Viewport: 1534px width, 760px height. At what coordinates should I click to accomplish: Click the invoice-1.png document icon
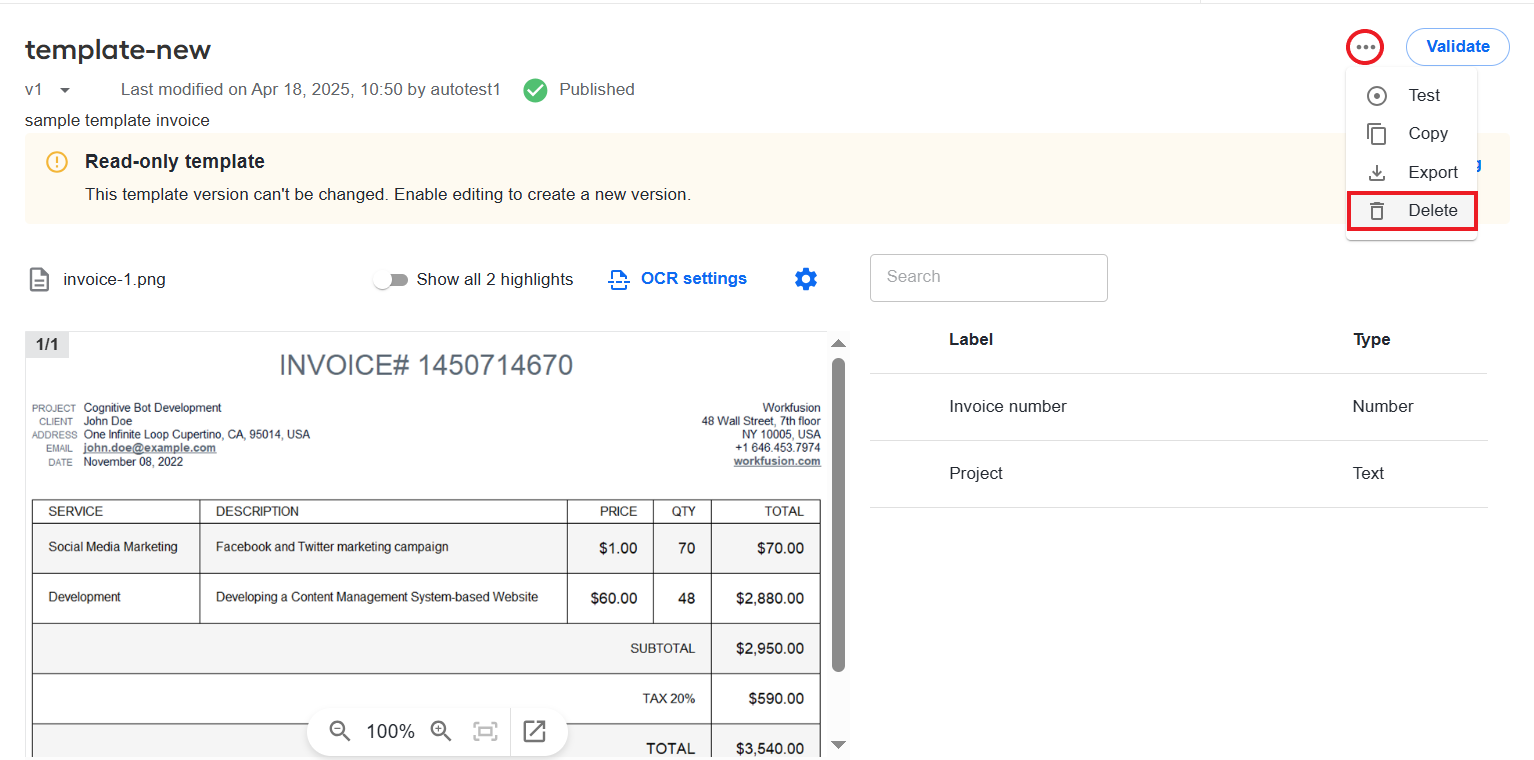click(x=38, y=279)
